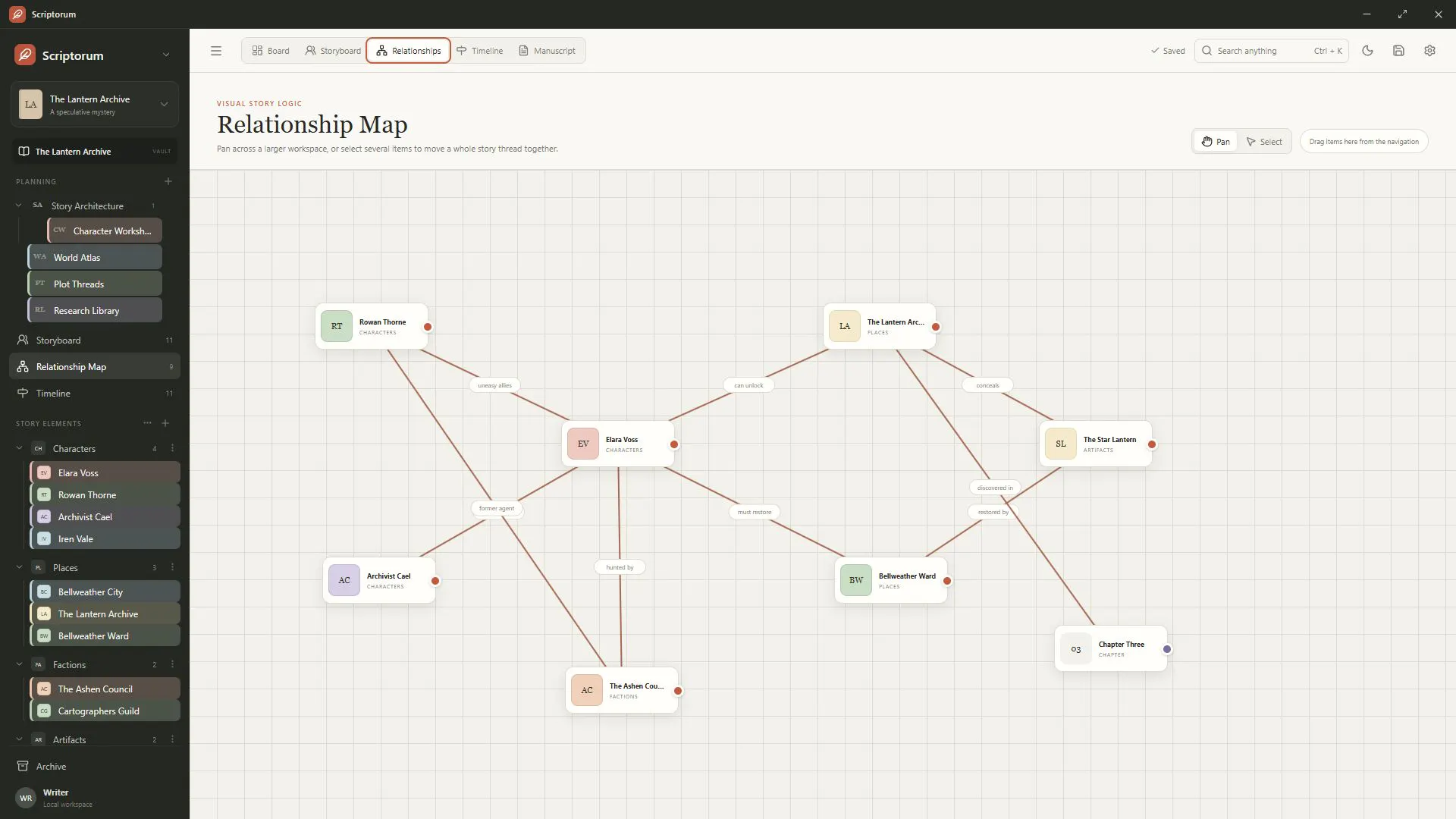Screen dimensions: 1456x819
Task: Click the 'conceals' relationship label
Action: tap(987, 385)
